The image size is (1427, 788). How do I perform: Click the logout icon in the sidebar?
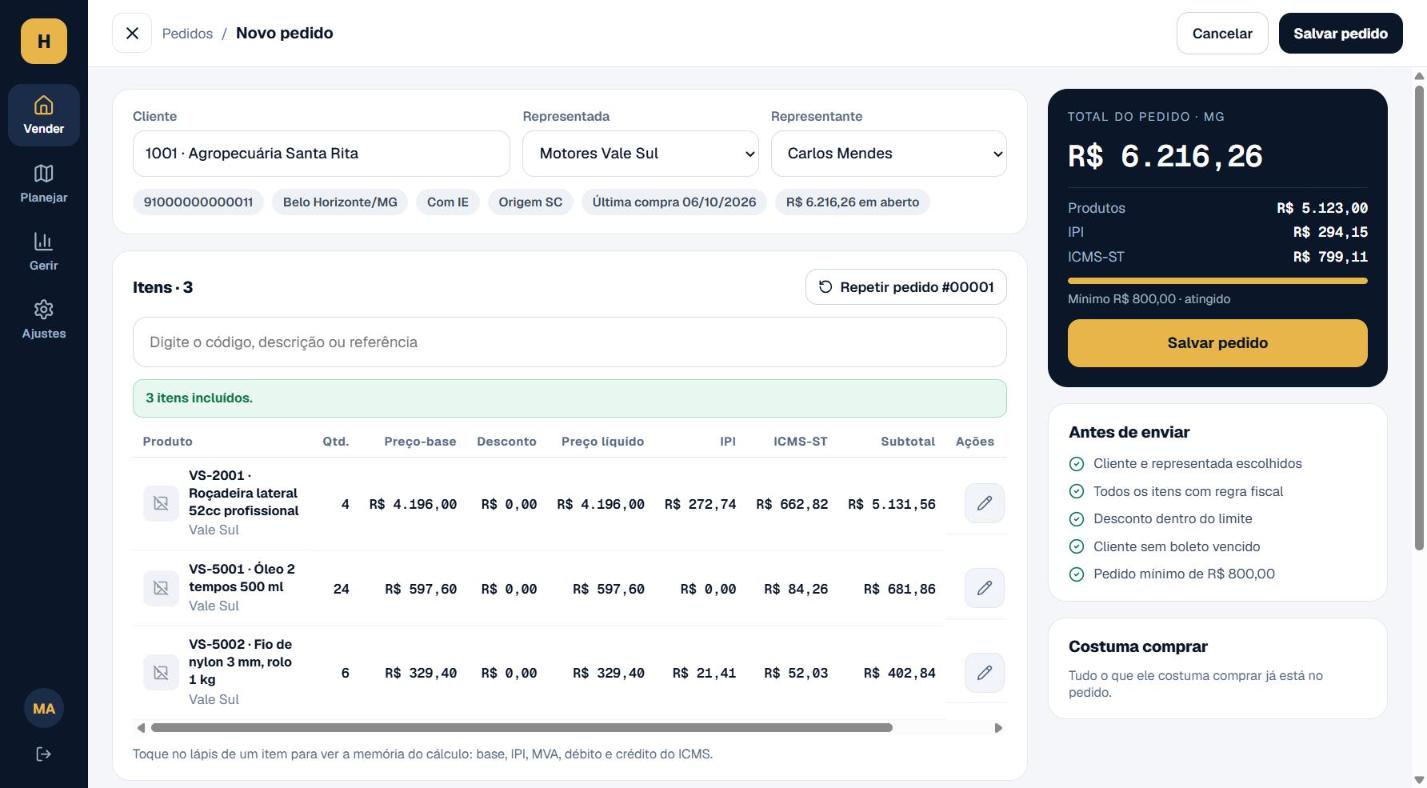point(44,754)
